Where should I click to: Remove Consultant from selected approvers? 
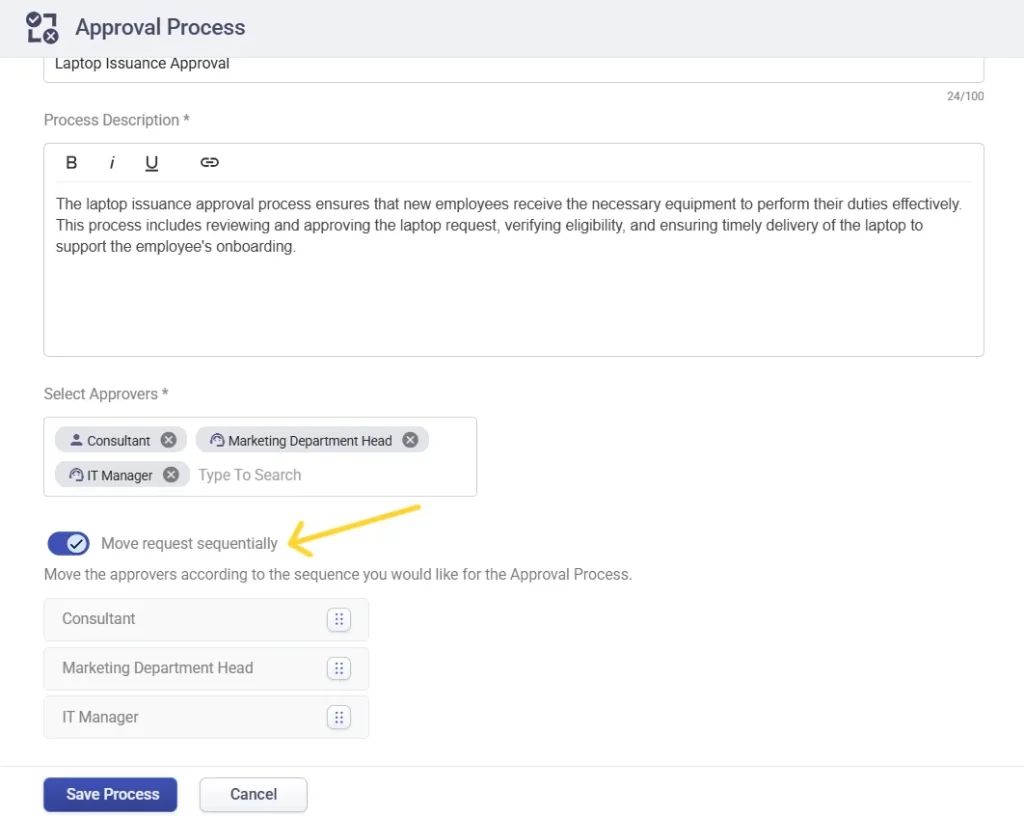(x=169, y=440)
